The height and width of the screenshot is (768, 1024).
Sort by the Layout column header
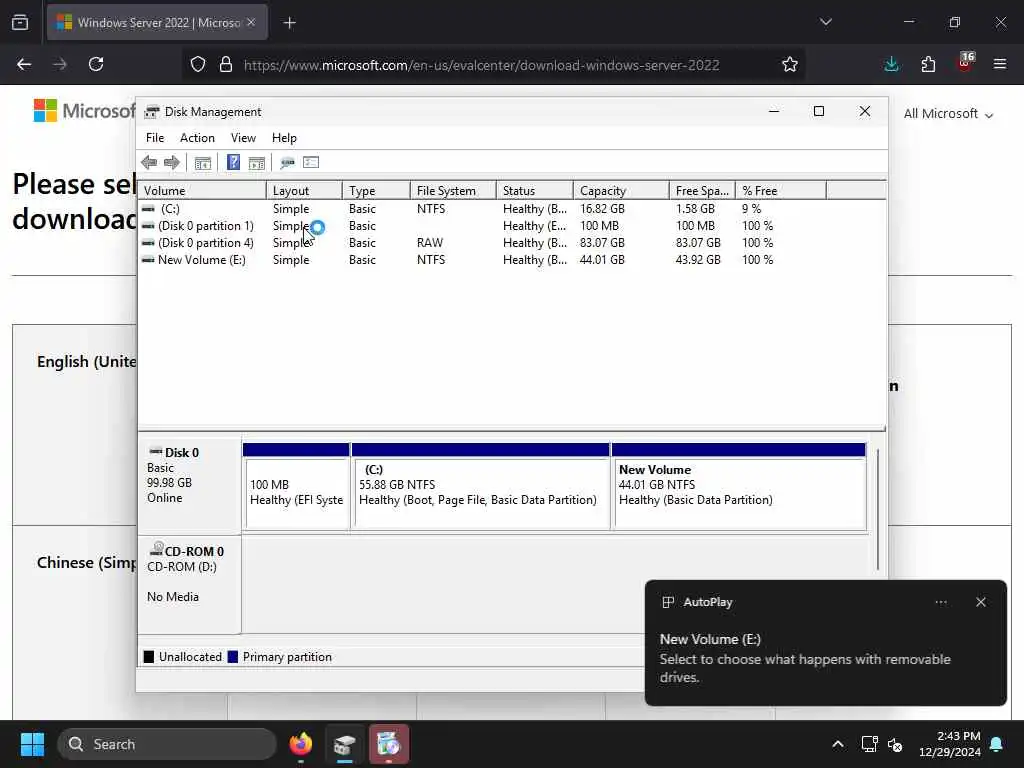pyautogui.click(x=304, y=191)
